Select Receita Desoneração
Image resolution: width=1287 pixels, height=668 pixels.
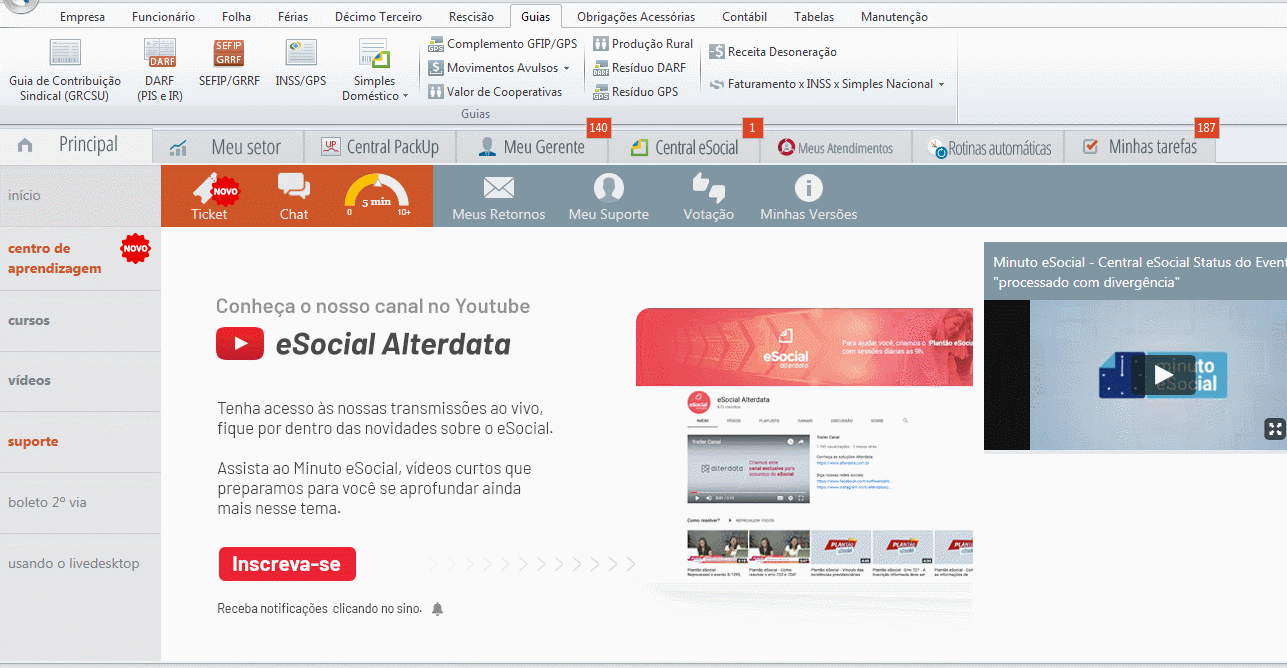tap(773, 52)
